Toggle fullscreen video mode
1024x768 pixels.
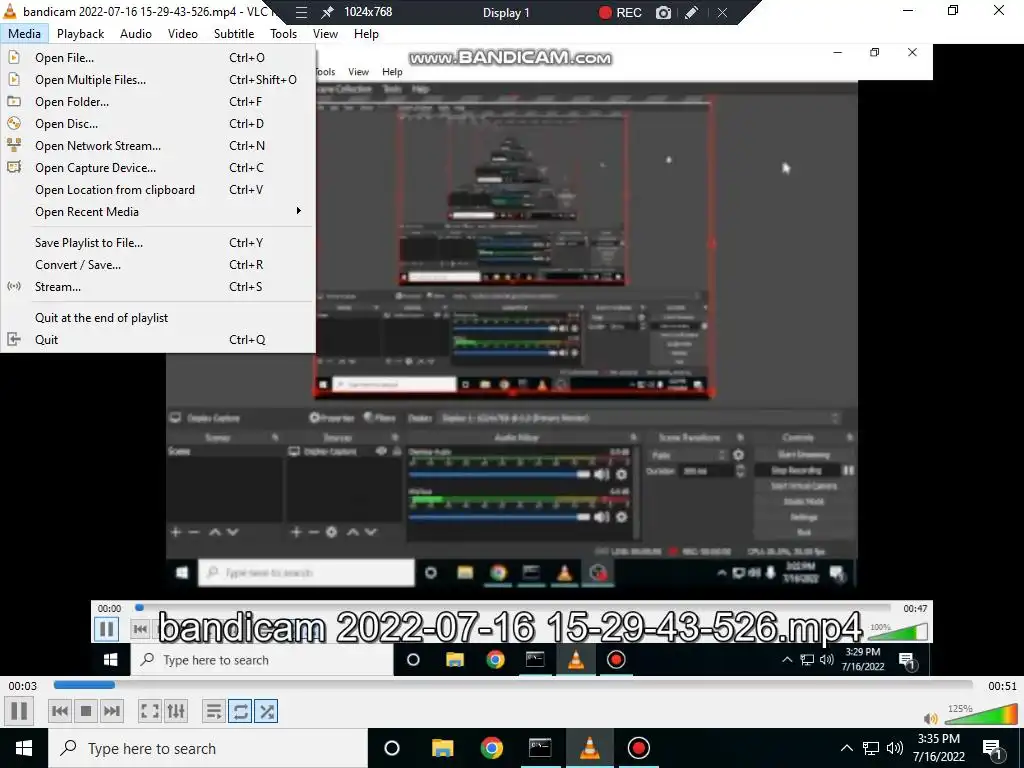pos(150,711)
